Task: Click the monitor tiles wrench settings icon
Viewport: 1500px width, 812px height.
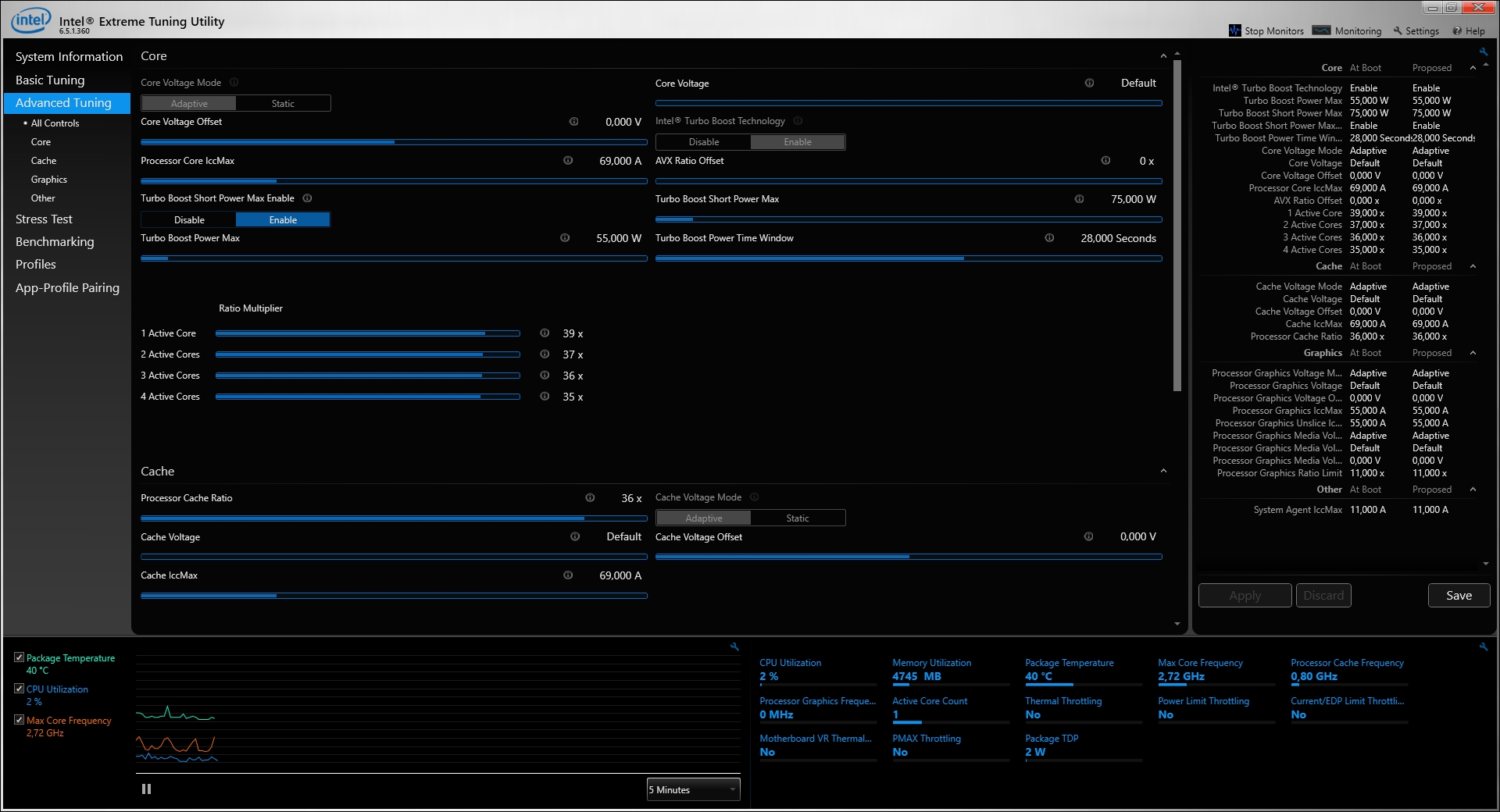Action: (1484, 647)
